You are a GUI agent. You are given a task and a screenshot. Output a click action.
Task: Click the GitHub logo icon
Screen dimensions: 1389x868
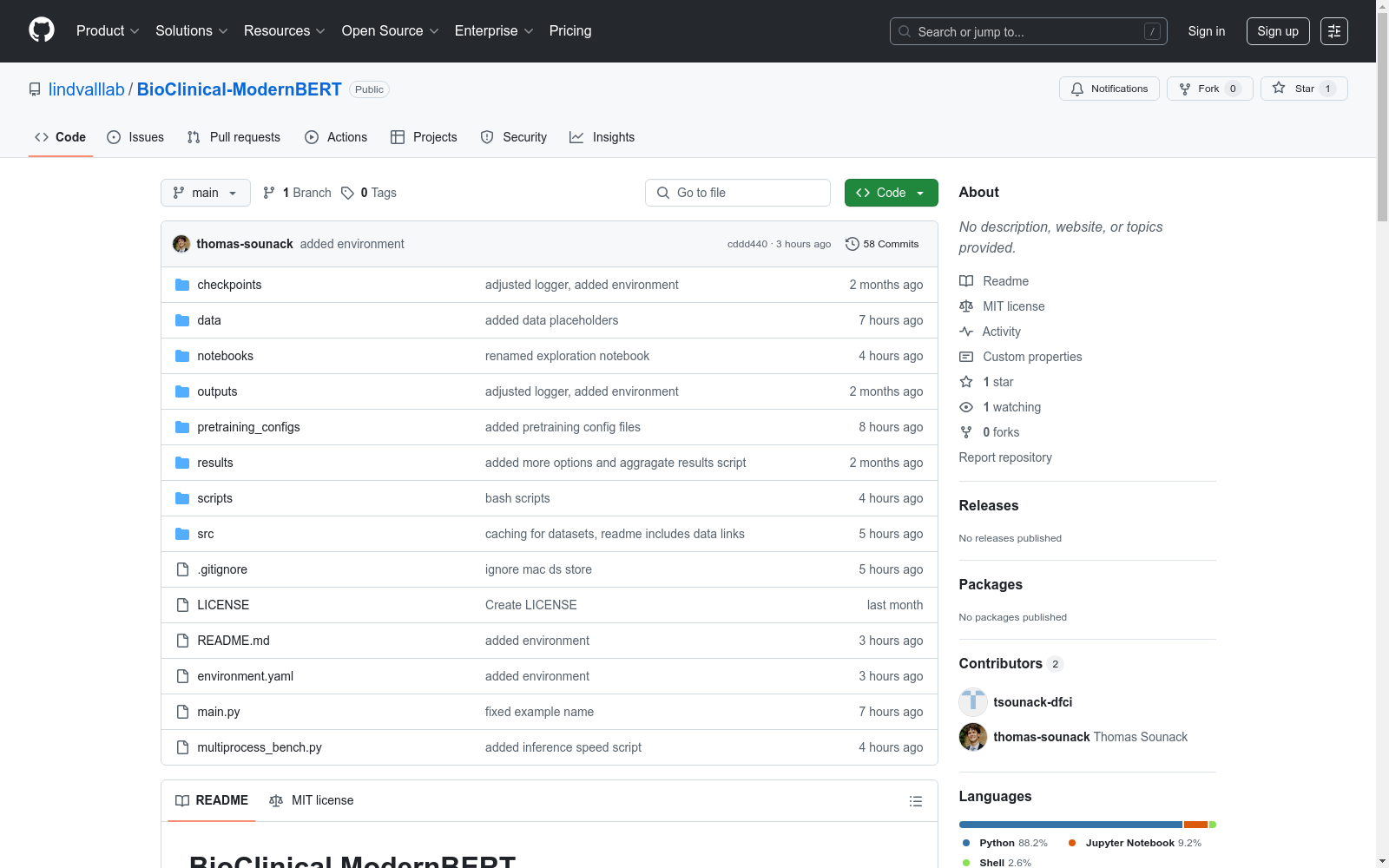42,30
